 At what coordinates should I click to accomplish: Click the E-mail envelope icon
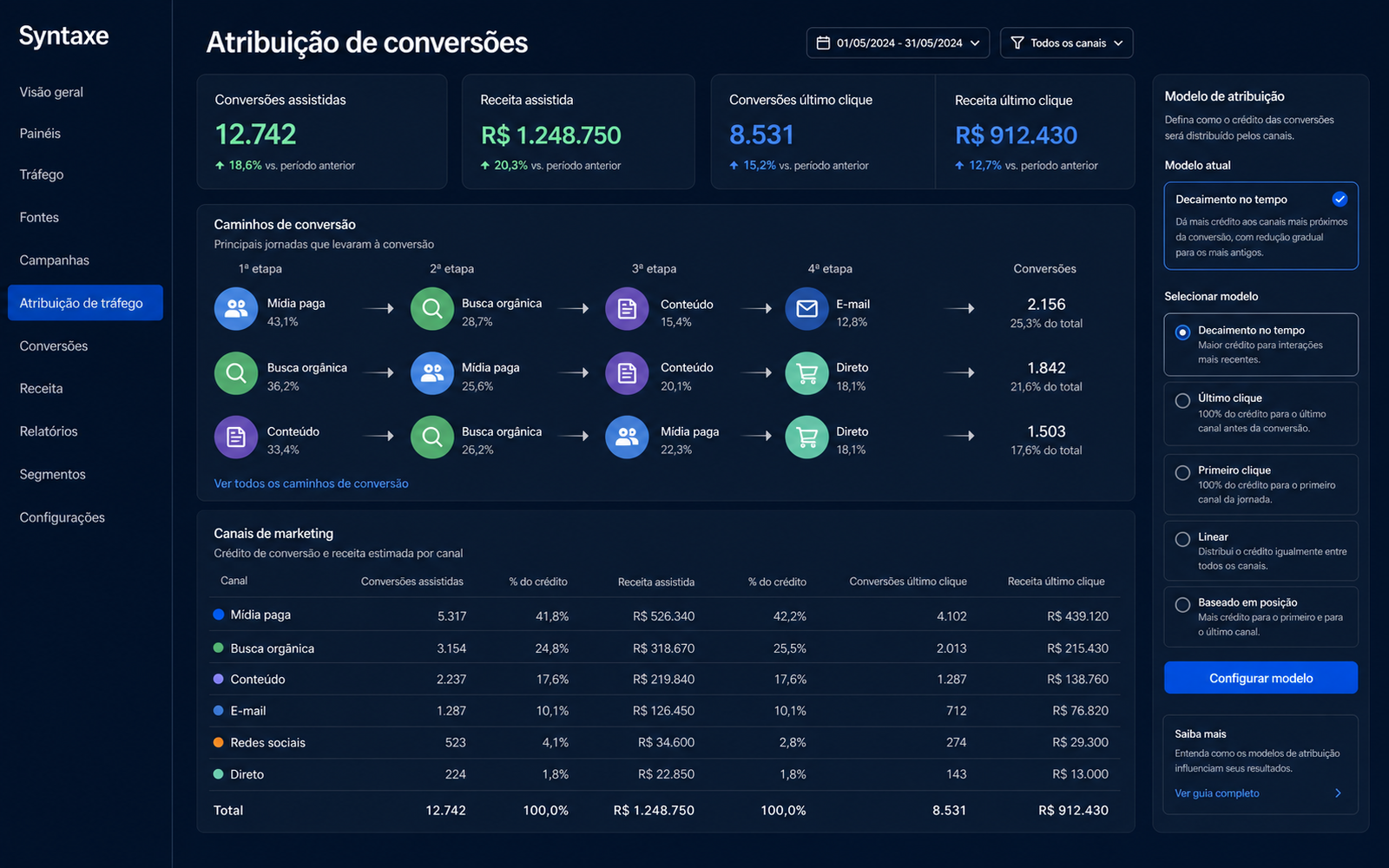tap(806, 309)
